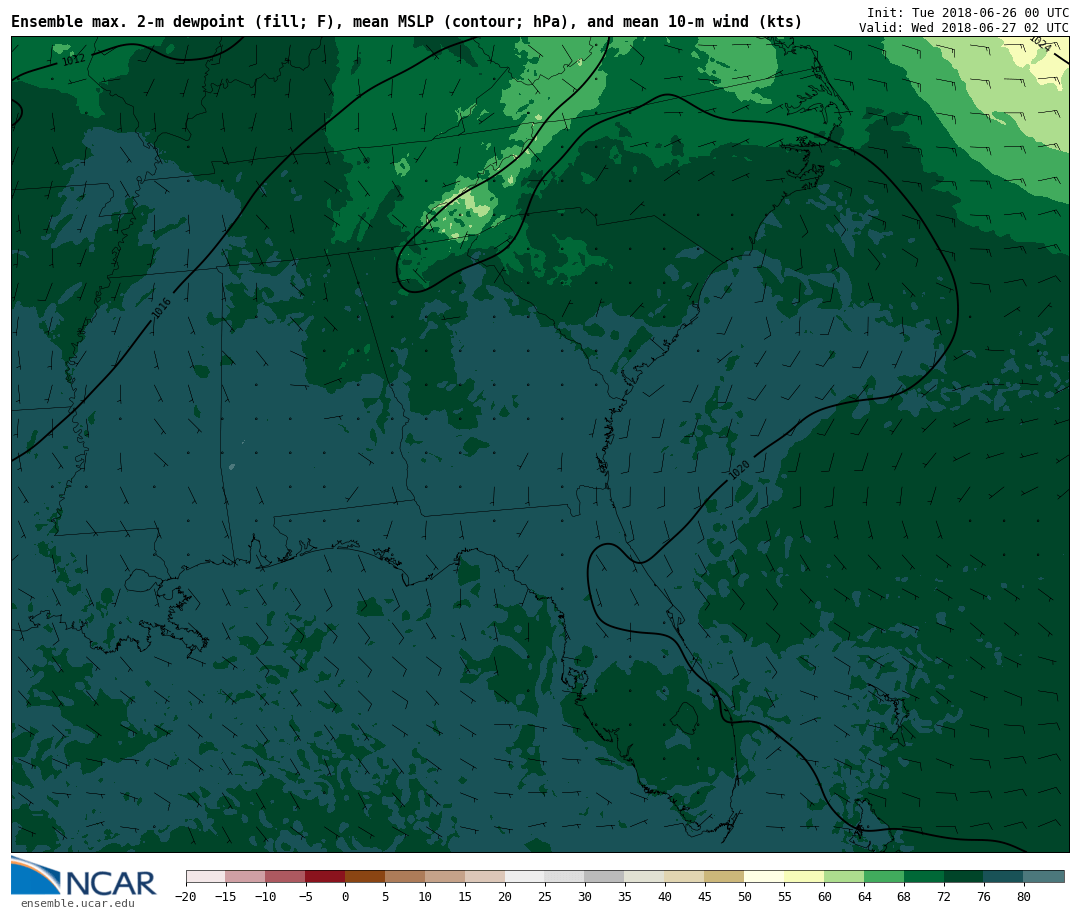Click the 1012 contour label
1080x915 pixels.
pos(73,60)
